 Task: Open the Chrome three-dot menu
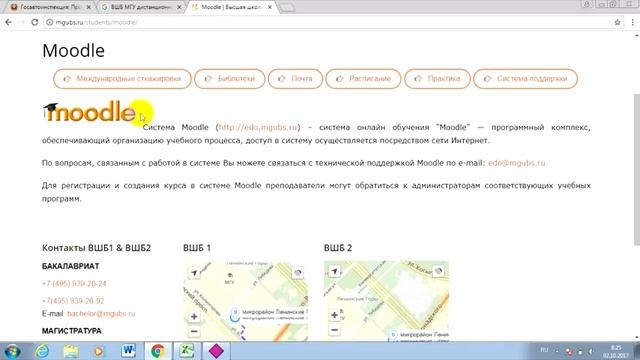[x=632, y=22]
